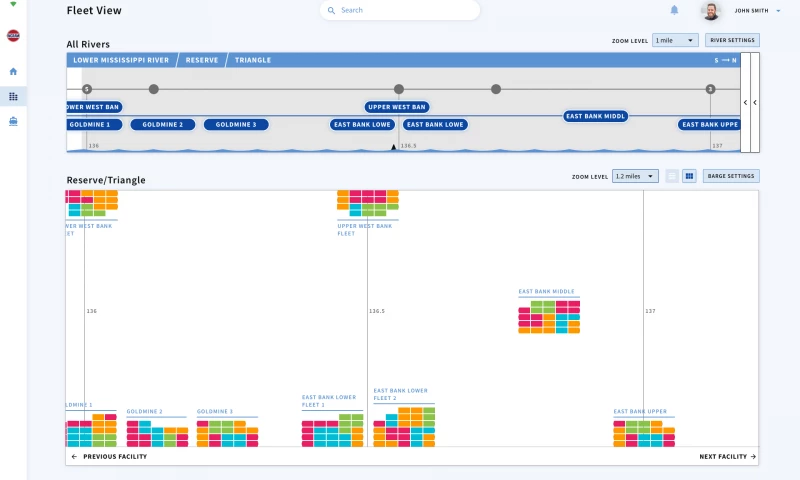Select the Reserve breadcrumb segment
Image resolution: width=800 pixels, height=480 pixels.
coord(201,60)
